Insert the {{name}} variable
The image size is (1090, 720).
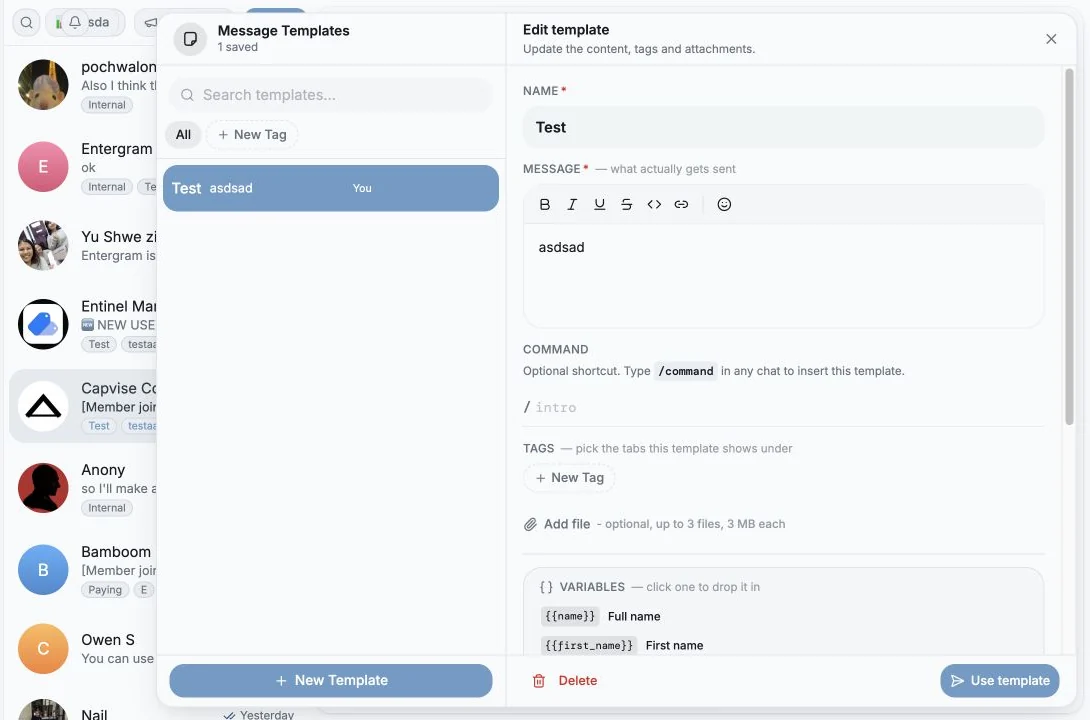point(570,616)
